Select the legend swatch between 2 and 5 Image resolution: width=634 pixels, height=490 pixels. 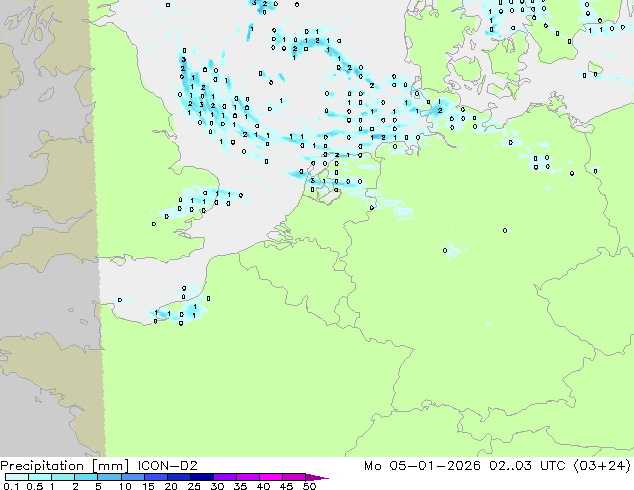click(x=86, y=477)
